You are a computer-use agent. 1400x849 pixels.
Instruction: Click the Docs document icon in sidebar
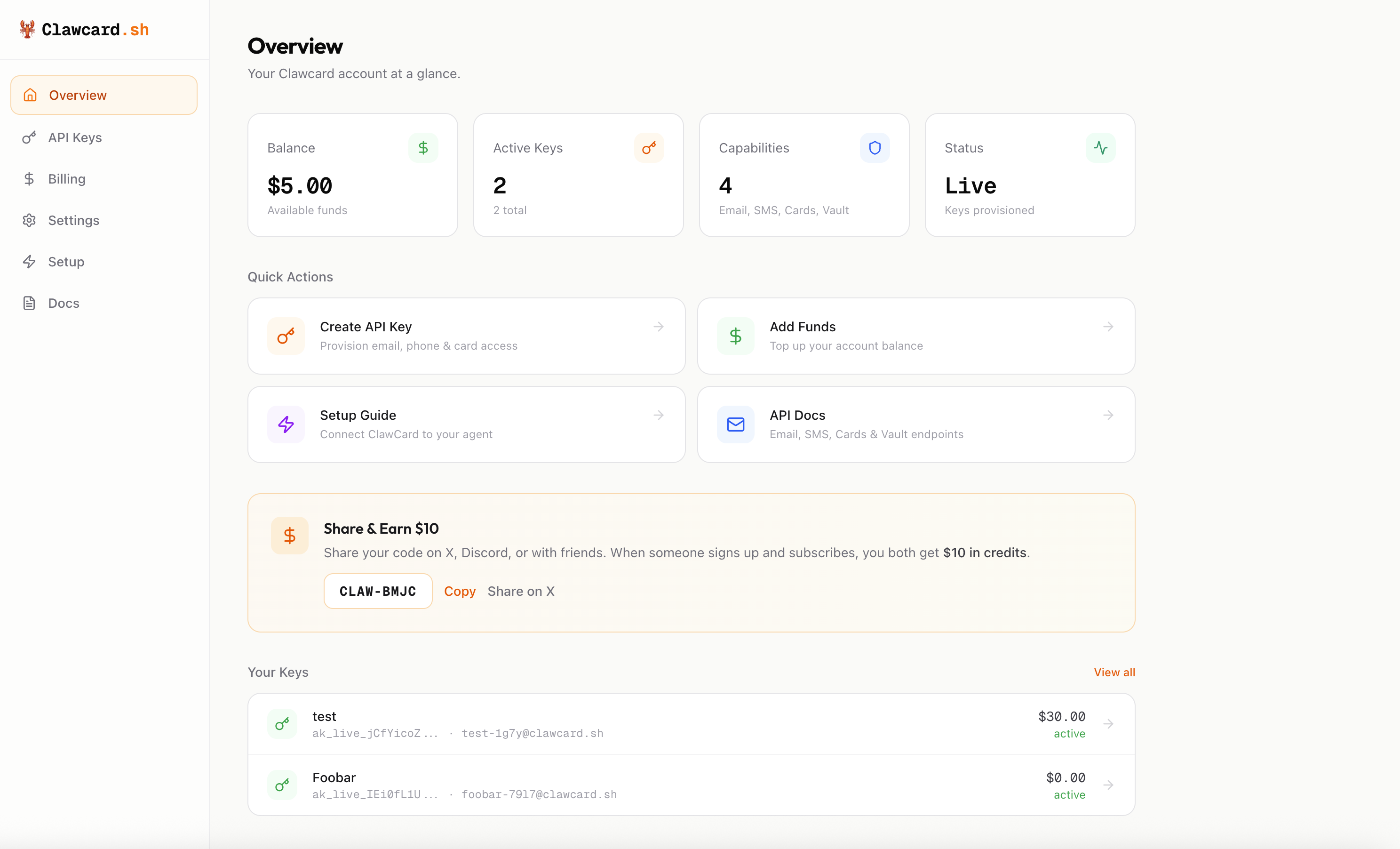coord(30,303)
